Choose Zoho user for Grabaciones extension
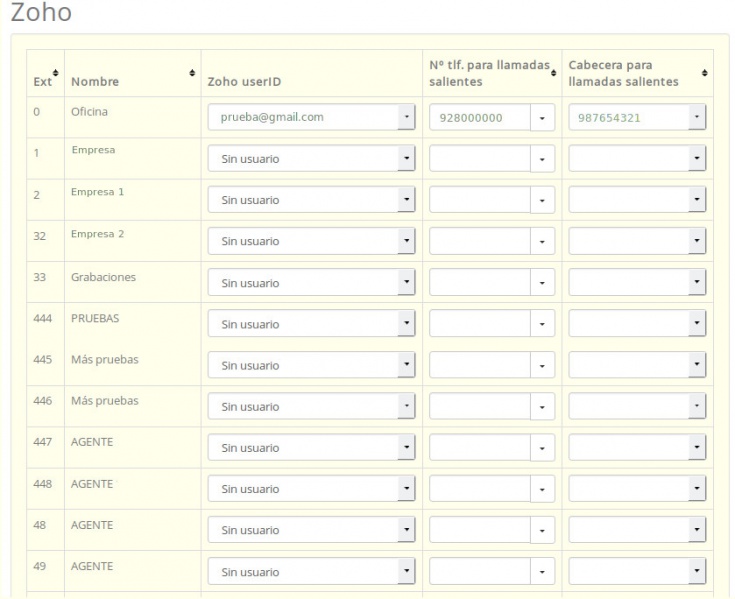Viewport: 735px width, 599px height. point(311,283)
